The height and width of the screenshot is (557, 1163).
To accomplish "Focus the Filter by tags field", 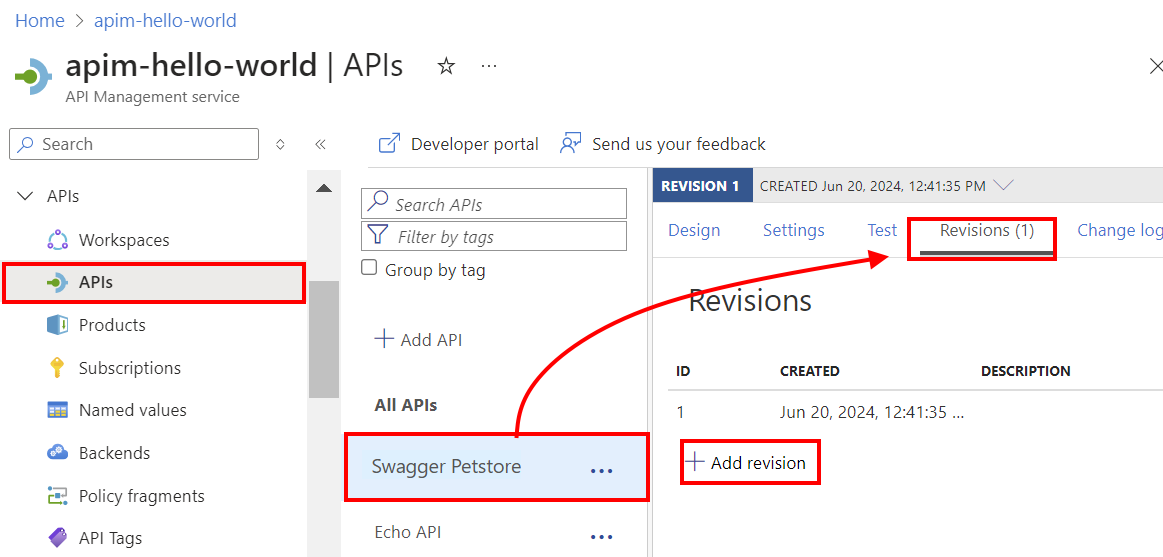I will coord(494,236).
